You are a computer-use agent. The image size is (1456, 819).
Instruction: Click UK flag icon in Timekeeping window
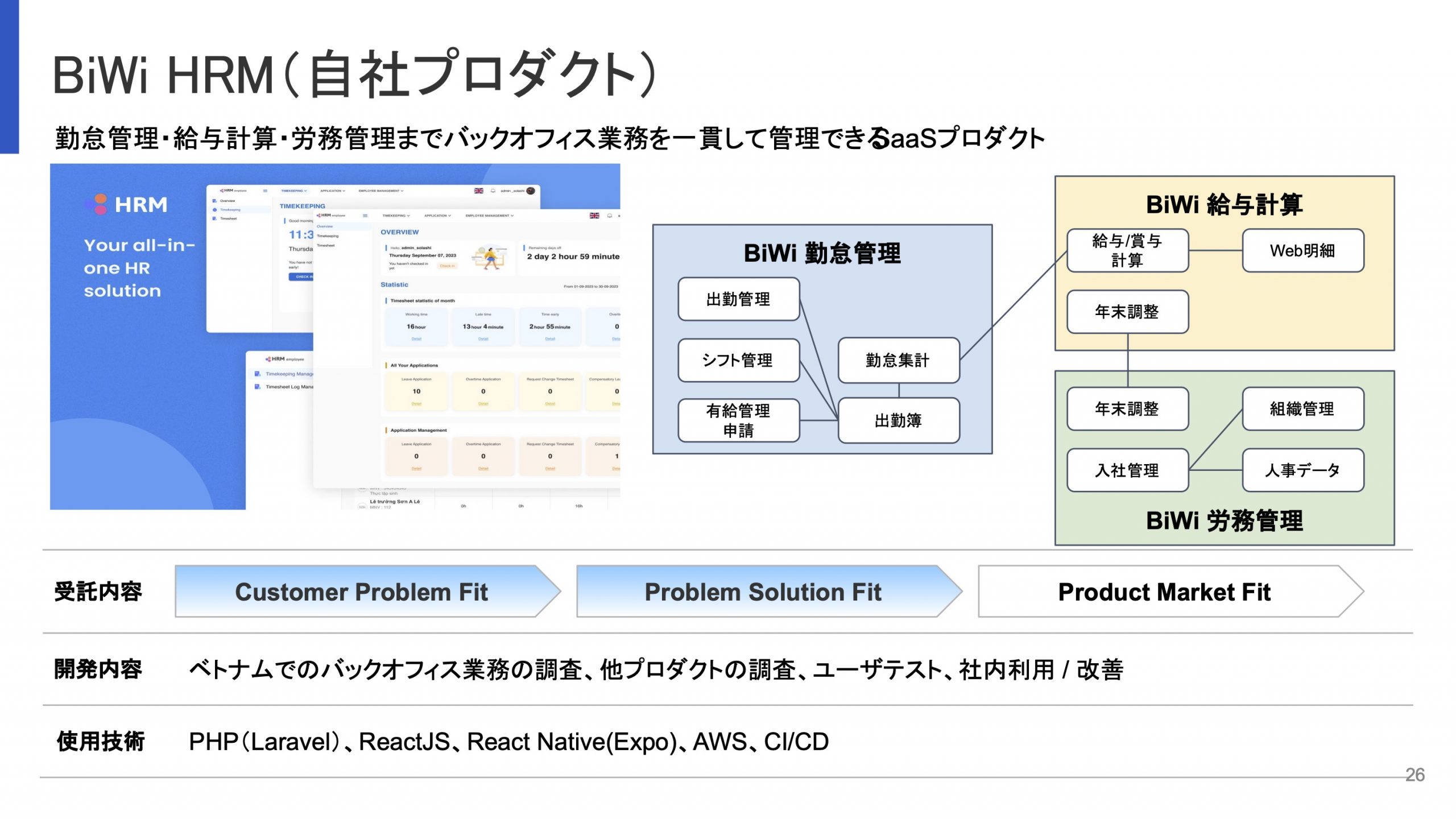479,191
